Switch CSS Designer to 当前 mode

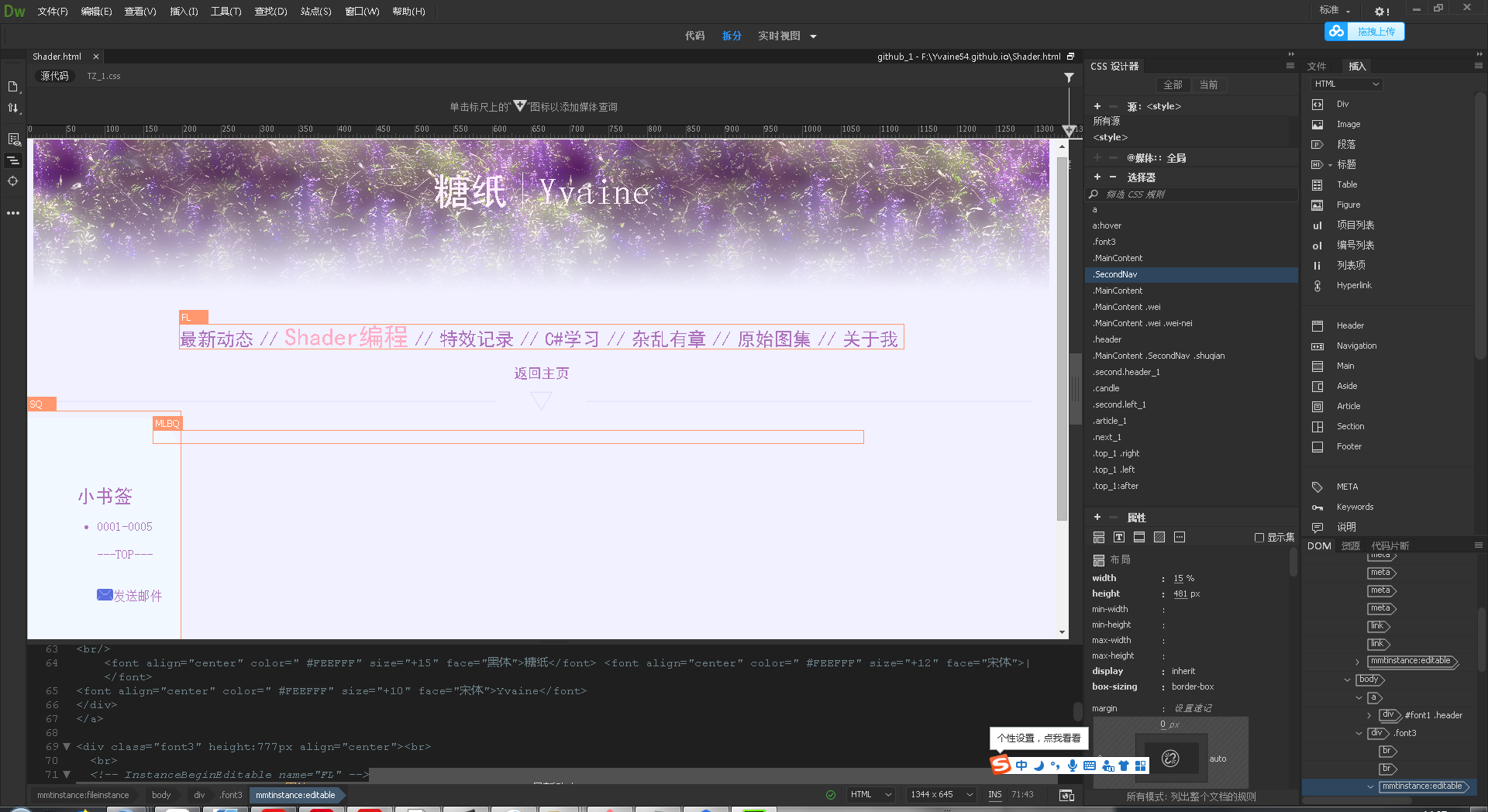pyautogui.click(x=1208, y=84)
